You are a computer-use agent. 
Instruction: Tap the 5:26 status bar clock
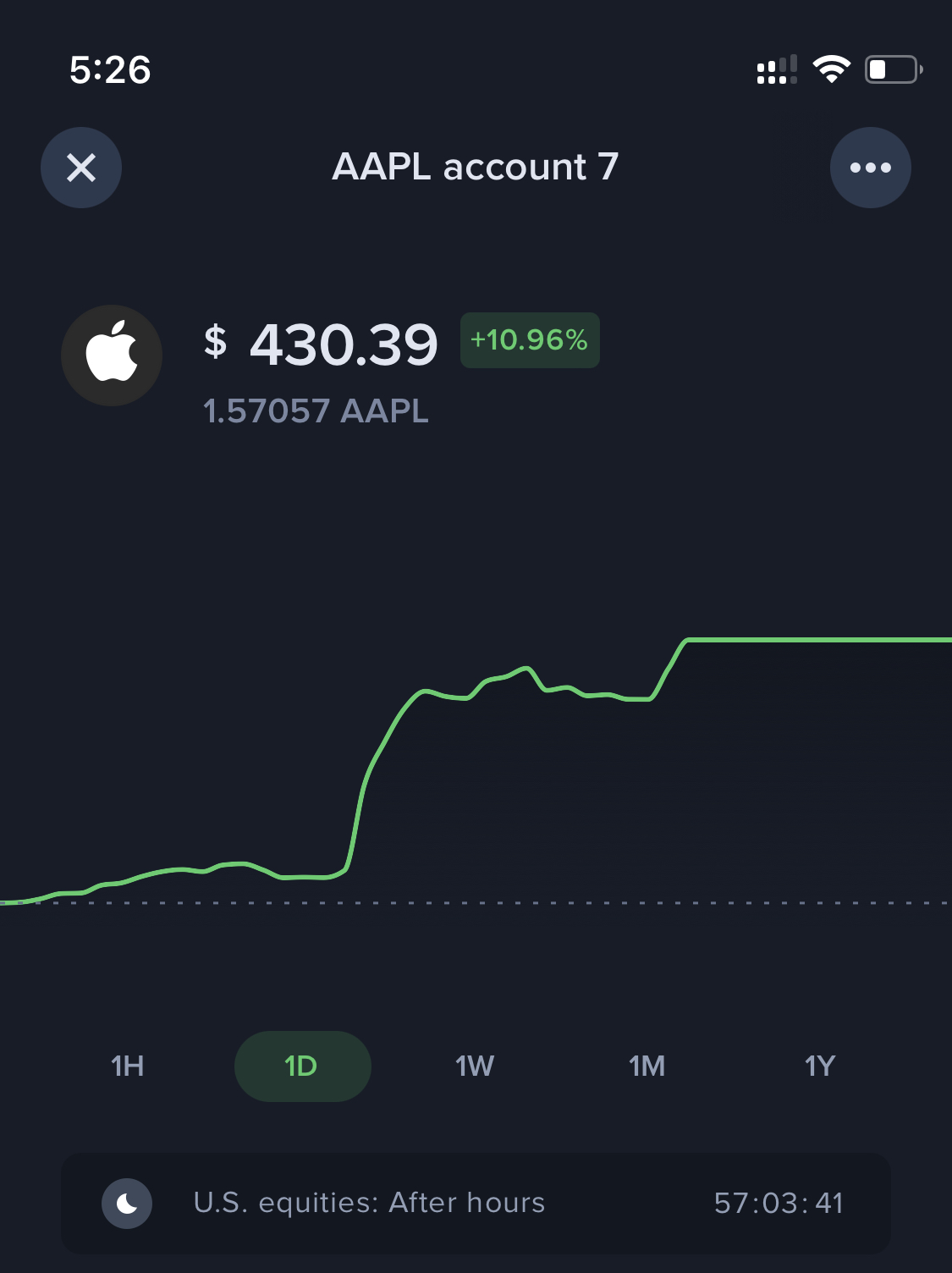point(110,69)
